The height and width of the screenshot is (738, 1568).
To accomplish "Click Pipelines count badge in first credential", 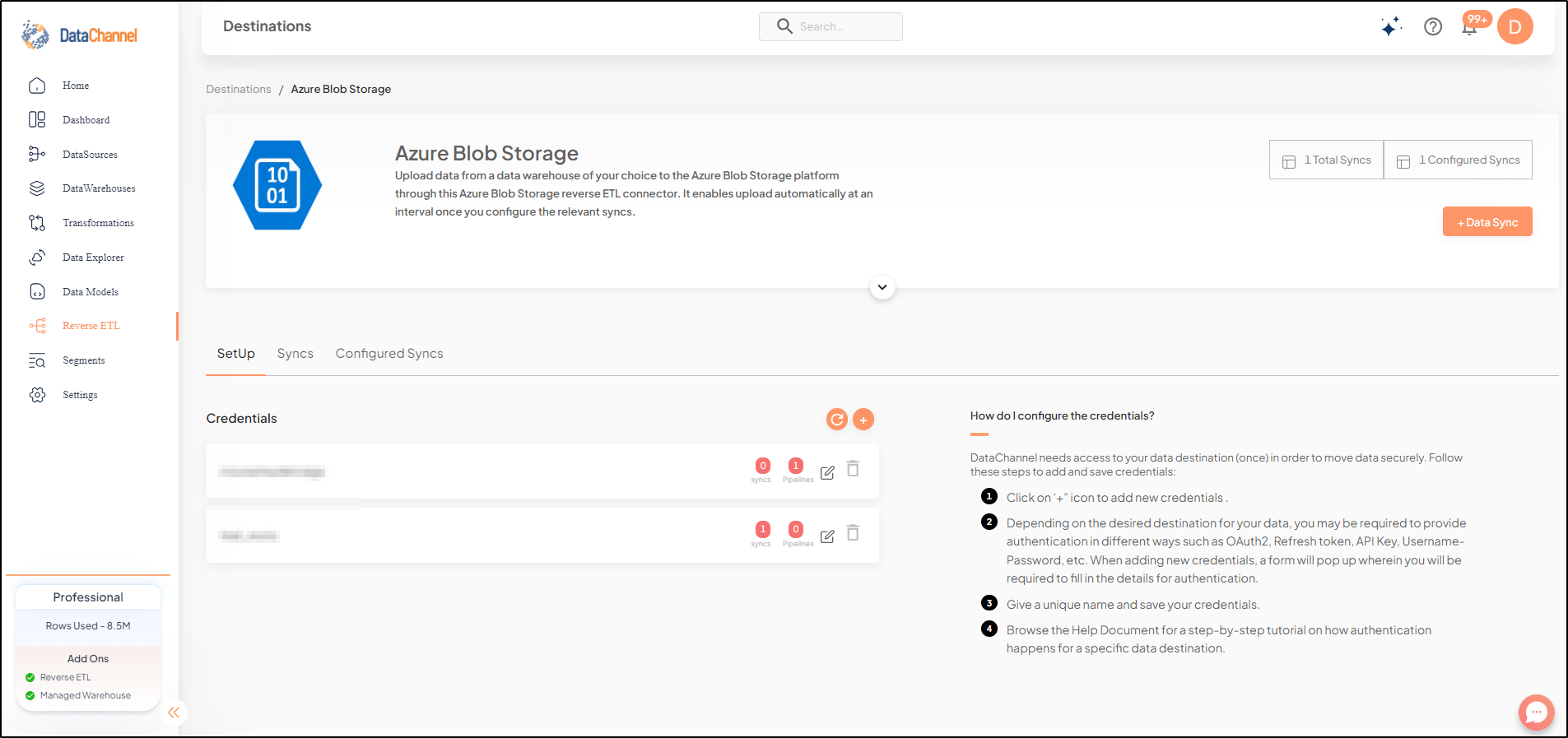I will pos(796,466).
